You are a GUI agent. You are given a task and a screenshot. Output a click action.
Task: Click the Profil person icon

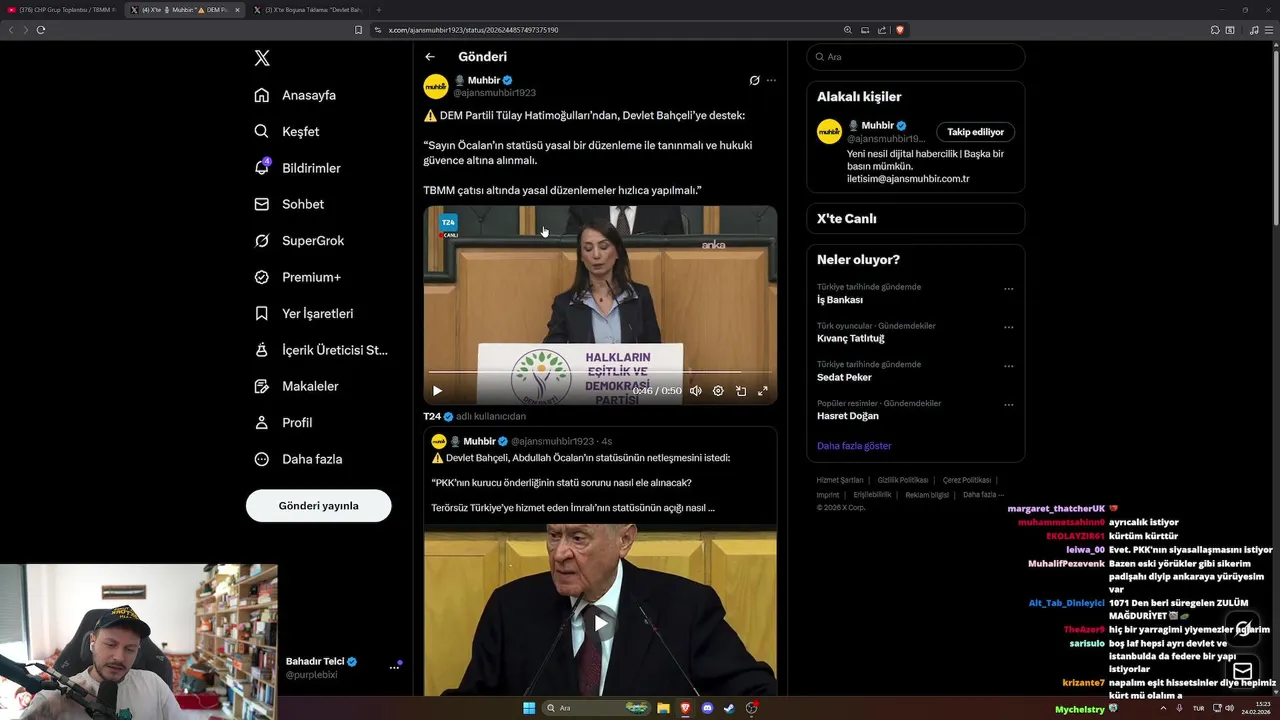coord(261,423)
